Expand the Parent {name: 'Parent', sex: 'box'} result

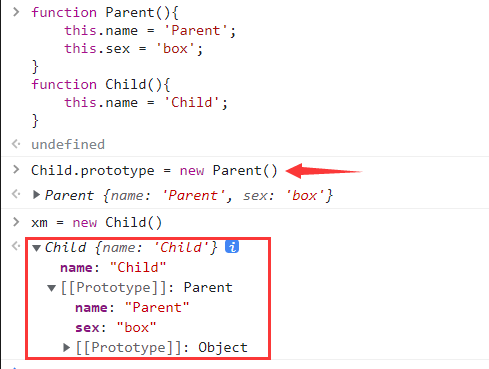36,194
